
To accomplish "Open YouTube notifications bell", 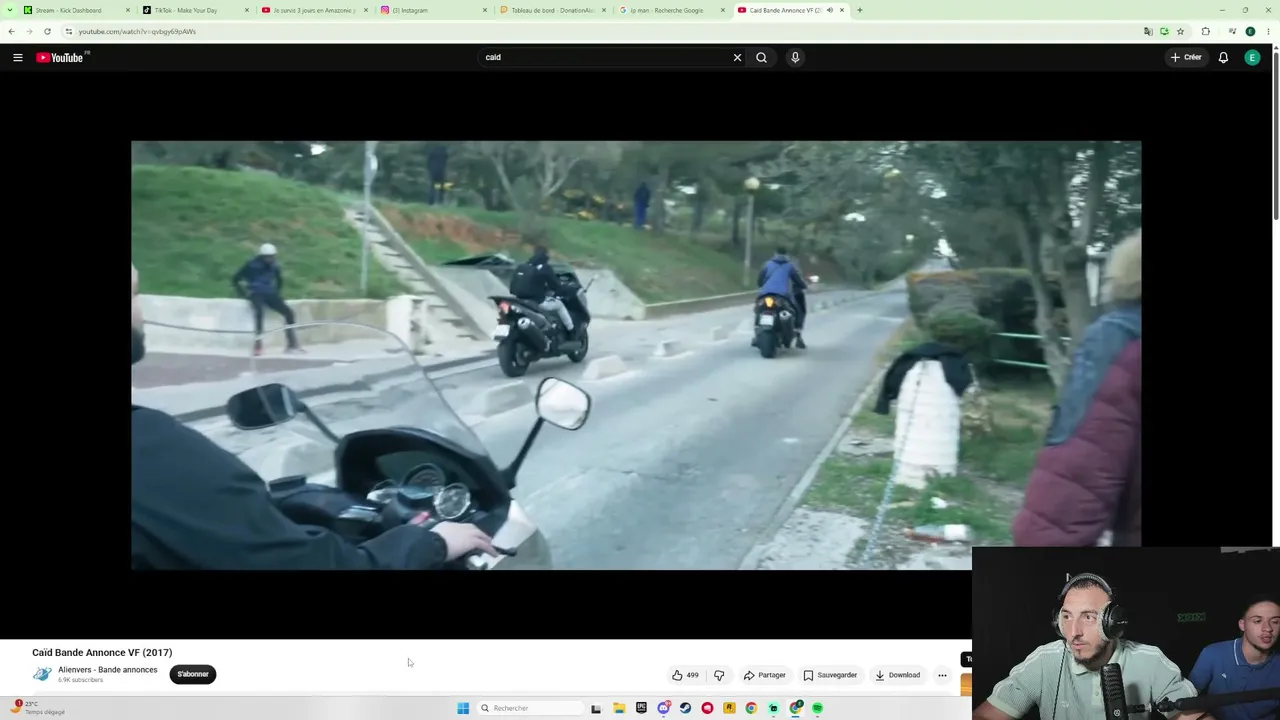I will click(1223, 58).
